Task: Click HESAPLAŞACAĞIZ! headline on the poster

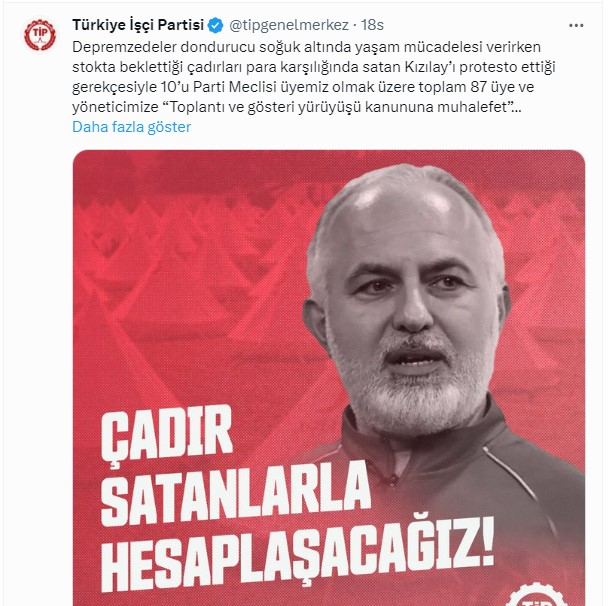Action: click(x=297, y=553)
